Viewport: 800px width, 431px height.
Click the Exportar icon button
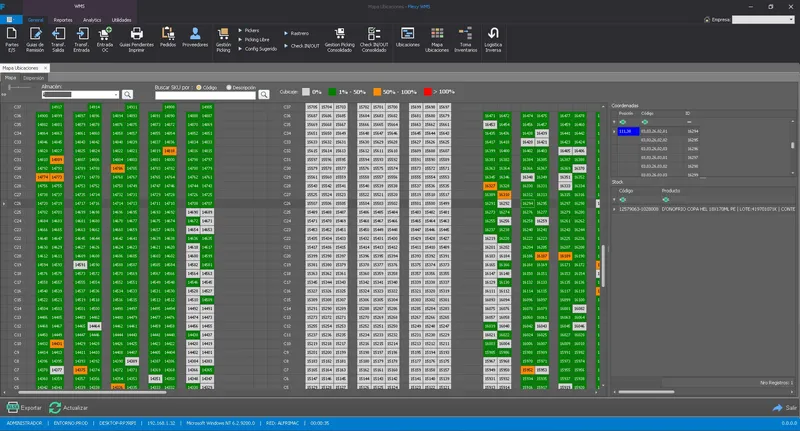tap(24, 408)
